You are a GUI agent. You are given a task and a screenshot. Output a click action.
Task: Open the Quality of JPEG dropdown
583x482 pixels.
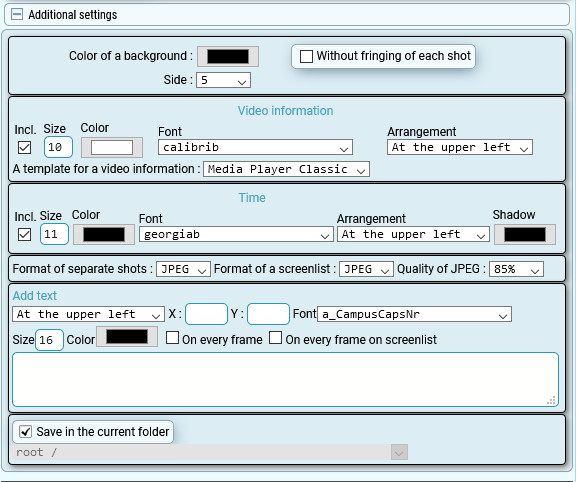[x=516, y=269]
